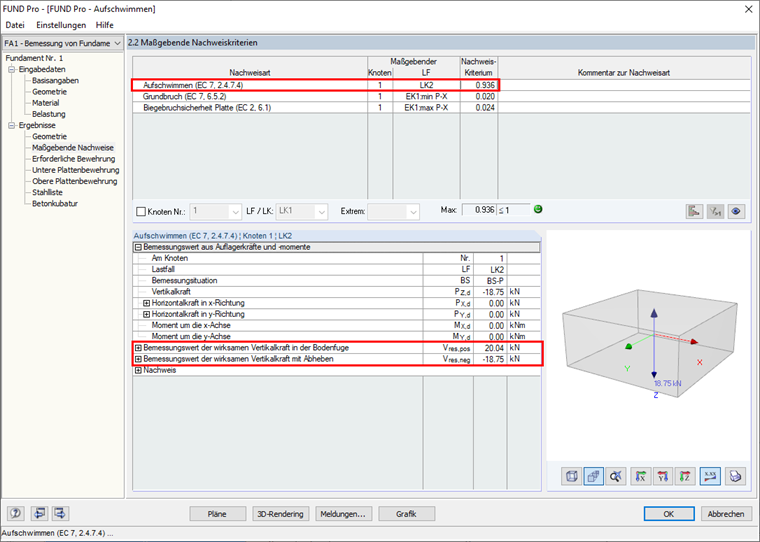Viewport: 760px width, 542px height.
Task: Close the FUND Pro window
Action: [748, 9]
